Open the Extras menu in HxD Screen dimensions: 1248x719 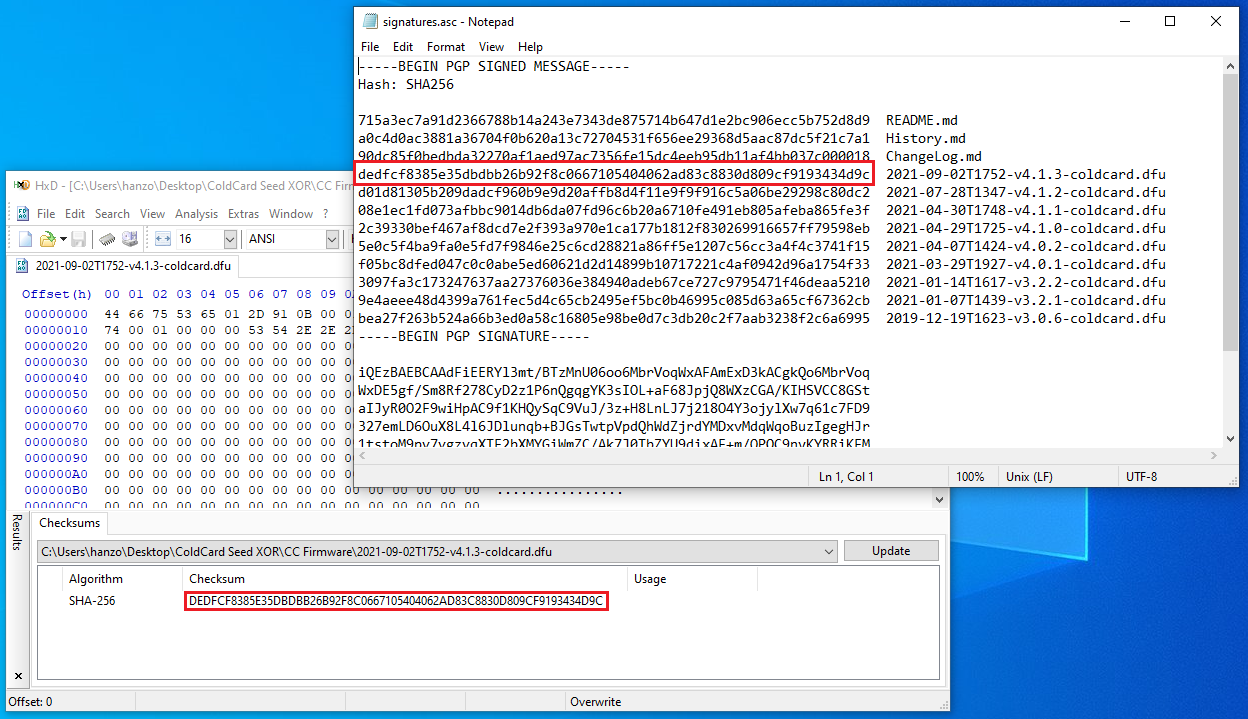coord(243,213)
